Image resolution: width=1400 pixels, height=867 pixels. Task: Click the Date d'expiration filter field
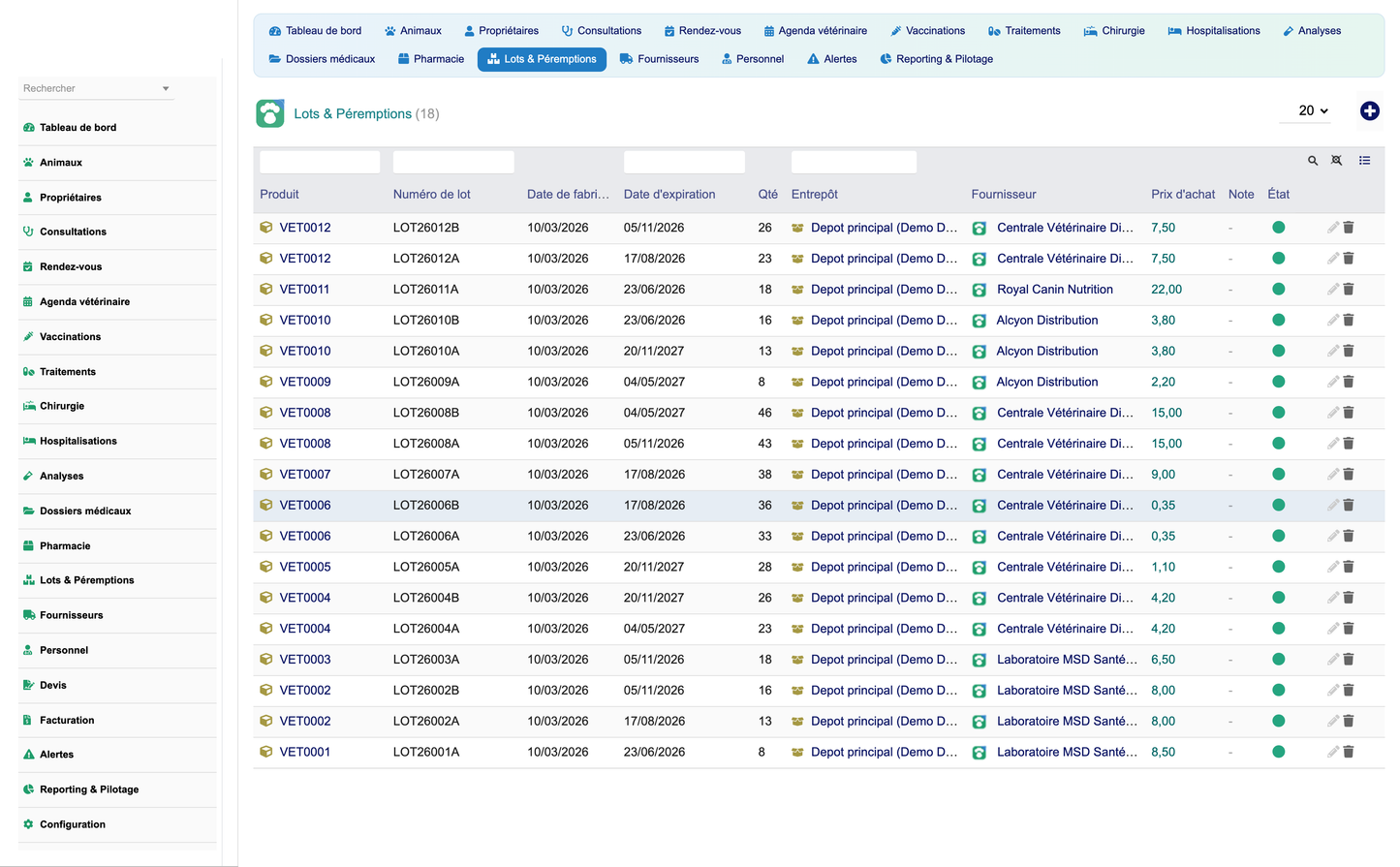(684, 162)
